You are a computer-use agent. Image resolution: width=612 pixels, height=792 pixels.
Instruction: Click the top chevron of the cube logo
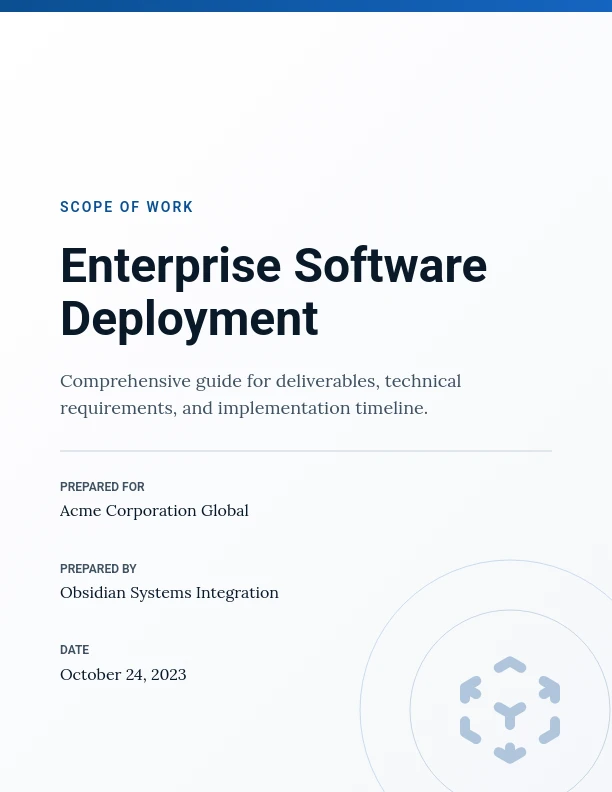(510, 664)
